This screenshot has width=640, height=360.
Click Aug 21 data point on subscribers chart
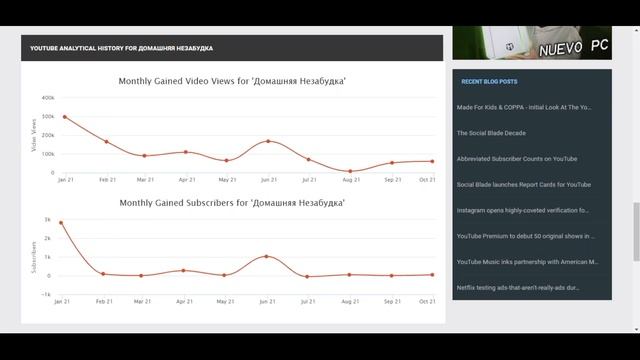pos(349,275)
